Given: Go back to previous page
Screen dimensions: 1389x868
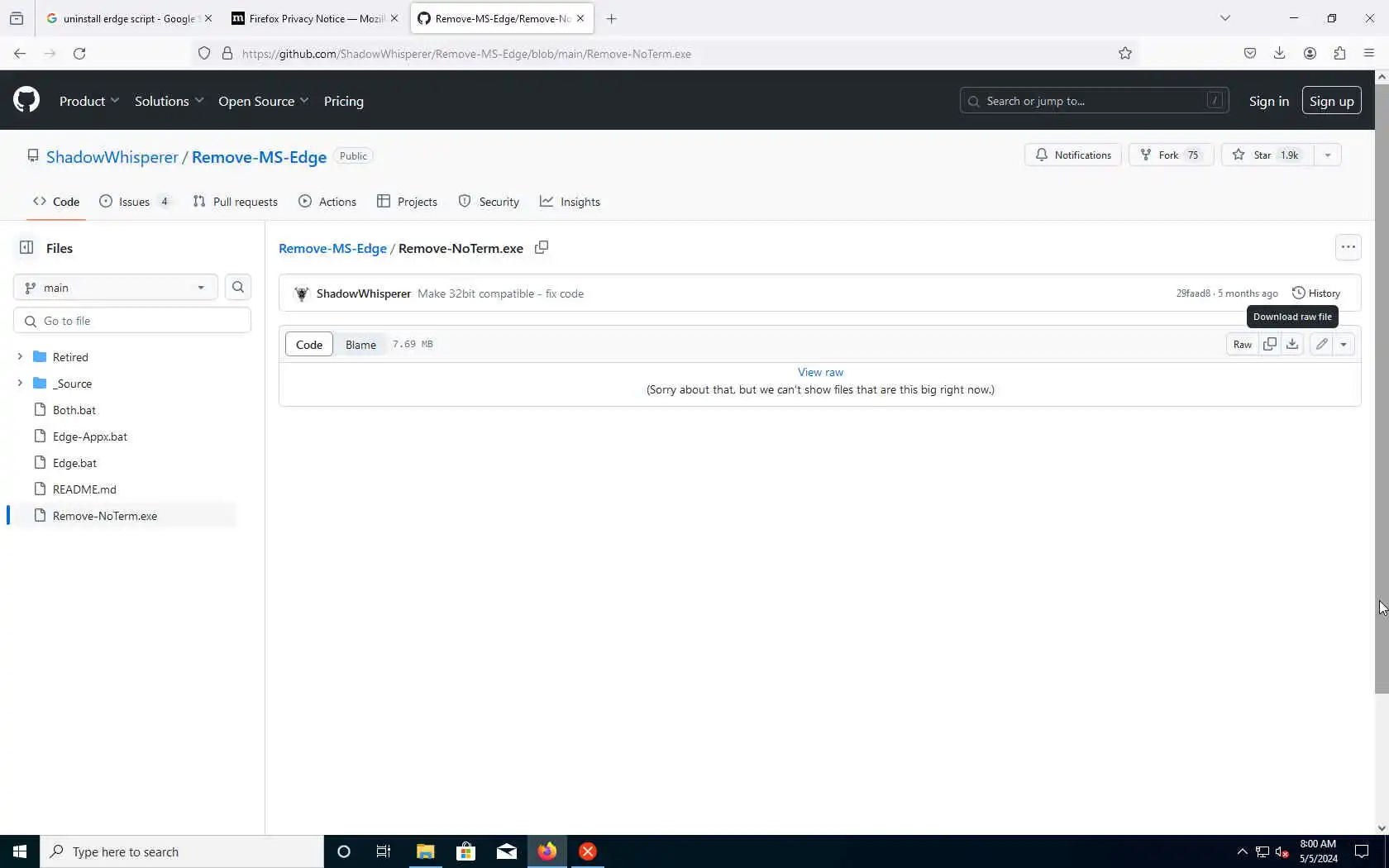Looking at the screenshot, I should pos(20,54).
